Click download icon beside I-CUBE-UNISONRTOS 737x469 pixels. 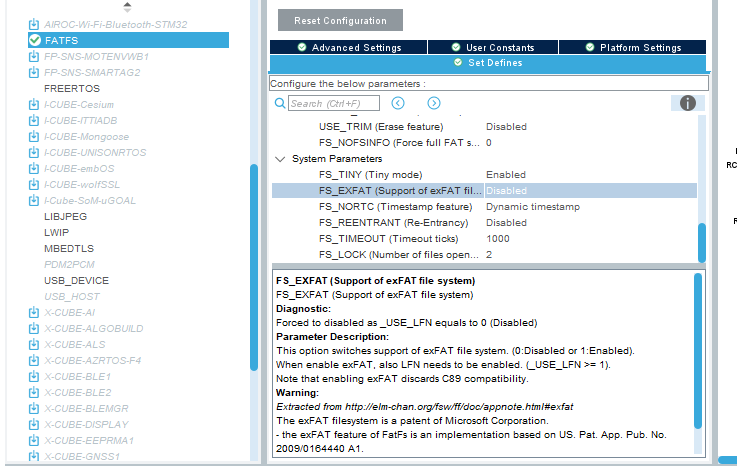click(x=34, y=152)
